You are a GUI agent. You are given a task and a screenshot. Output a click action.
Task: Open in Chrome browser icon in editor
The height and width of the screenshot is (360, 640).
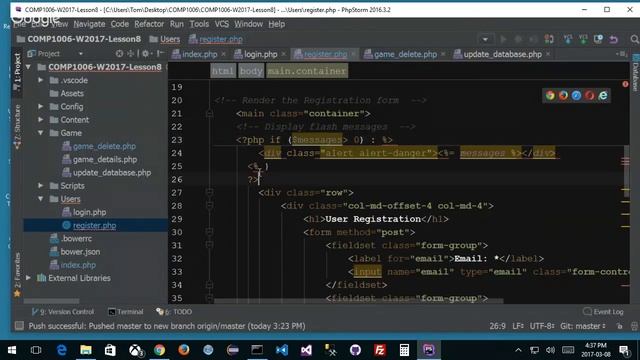550,96
